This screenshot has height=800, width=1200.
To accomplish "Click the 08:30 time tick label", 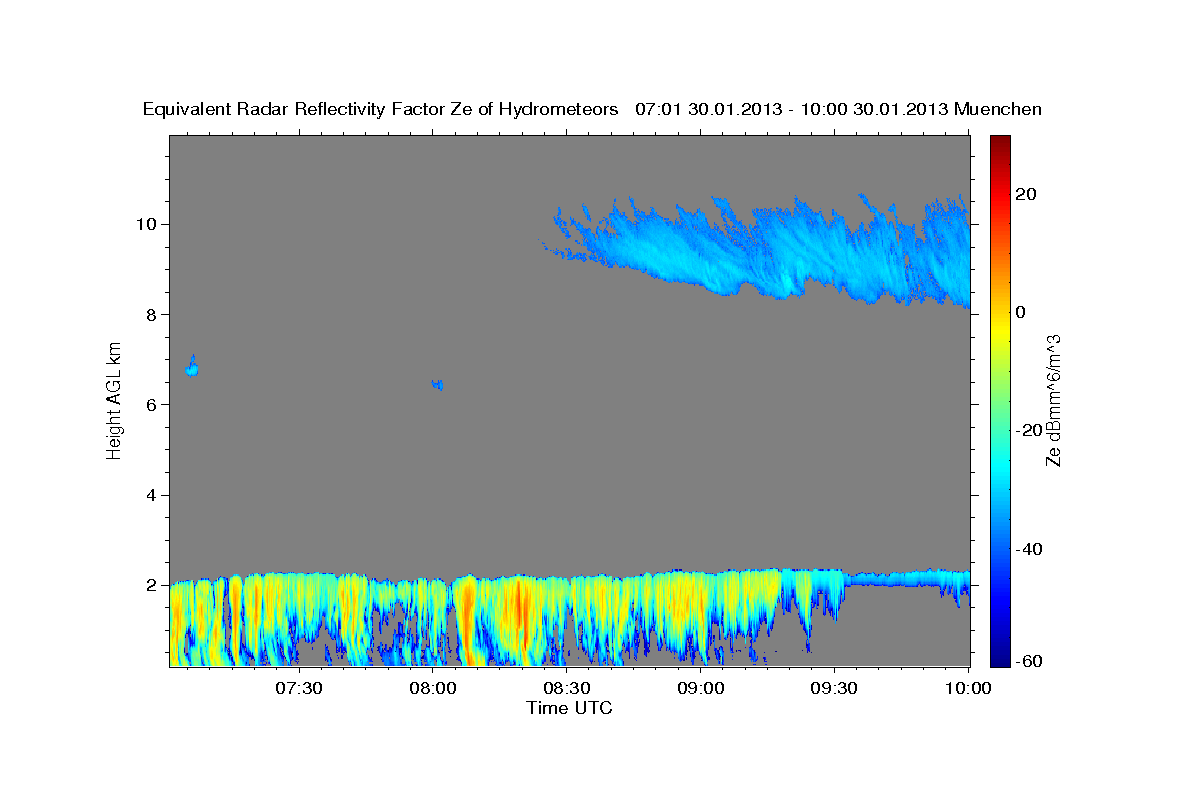I will pos(567,688).
